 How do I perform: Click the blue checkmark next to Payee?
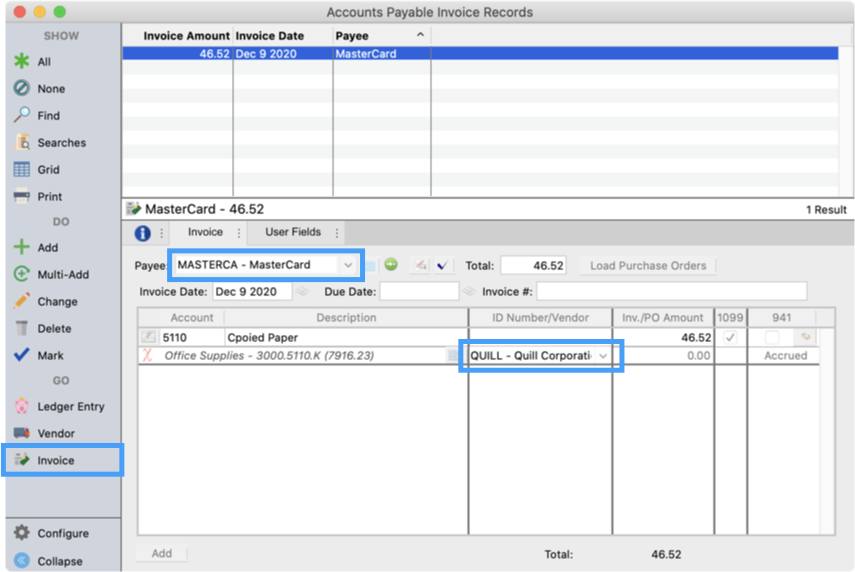[x=442, y=266]
